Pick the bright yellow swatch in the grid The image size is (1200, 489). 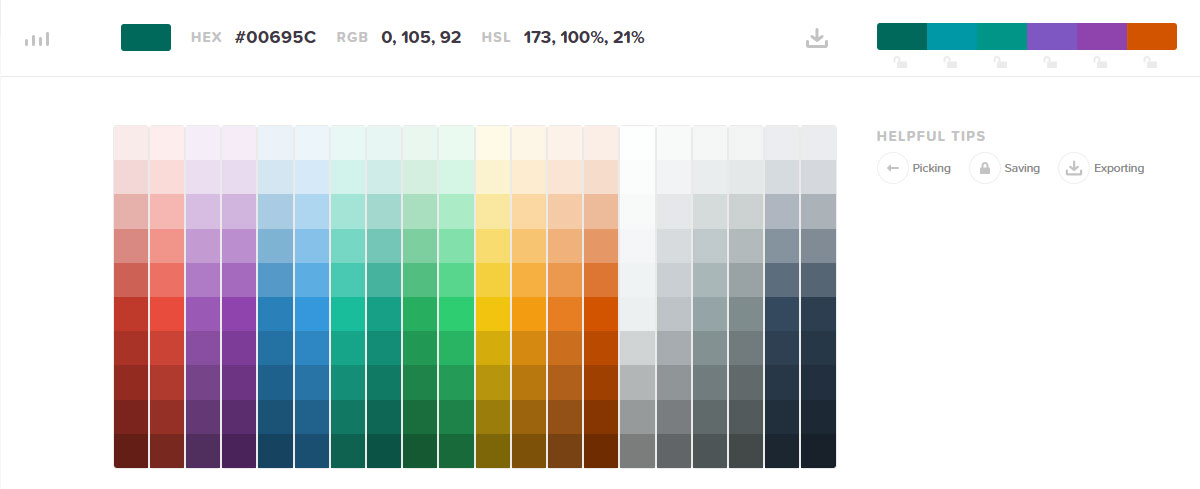[x=493, y=314]
